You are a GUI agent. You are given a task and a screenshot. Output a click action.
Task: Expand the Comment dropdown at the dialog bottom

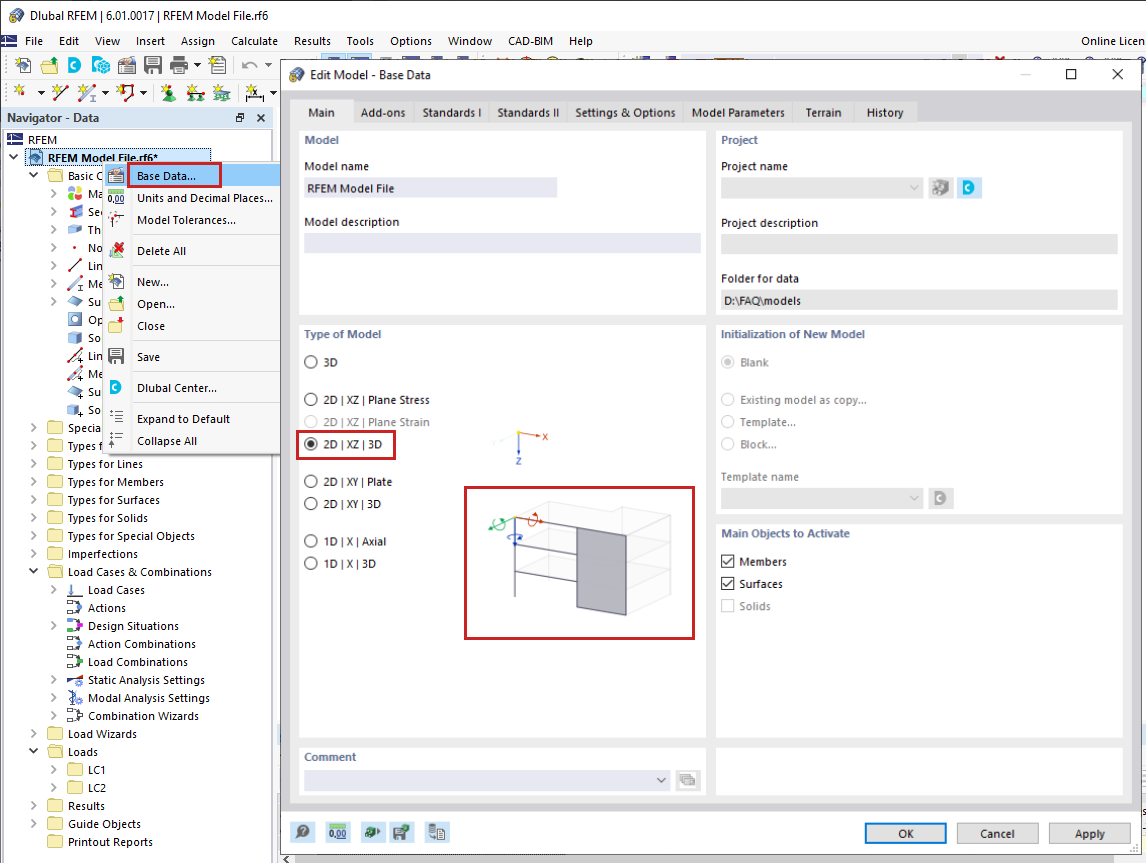pyautogui.click(x=661, y=780)
